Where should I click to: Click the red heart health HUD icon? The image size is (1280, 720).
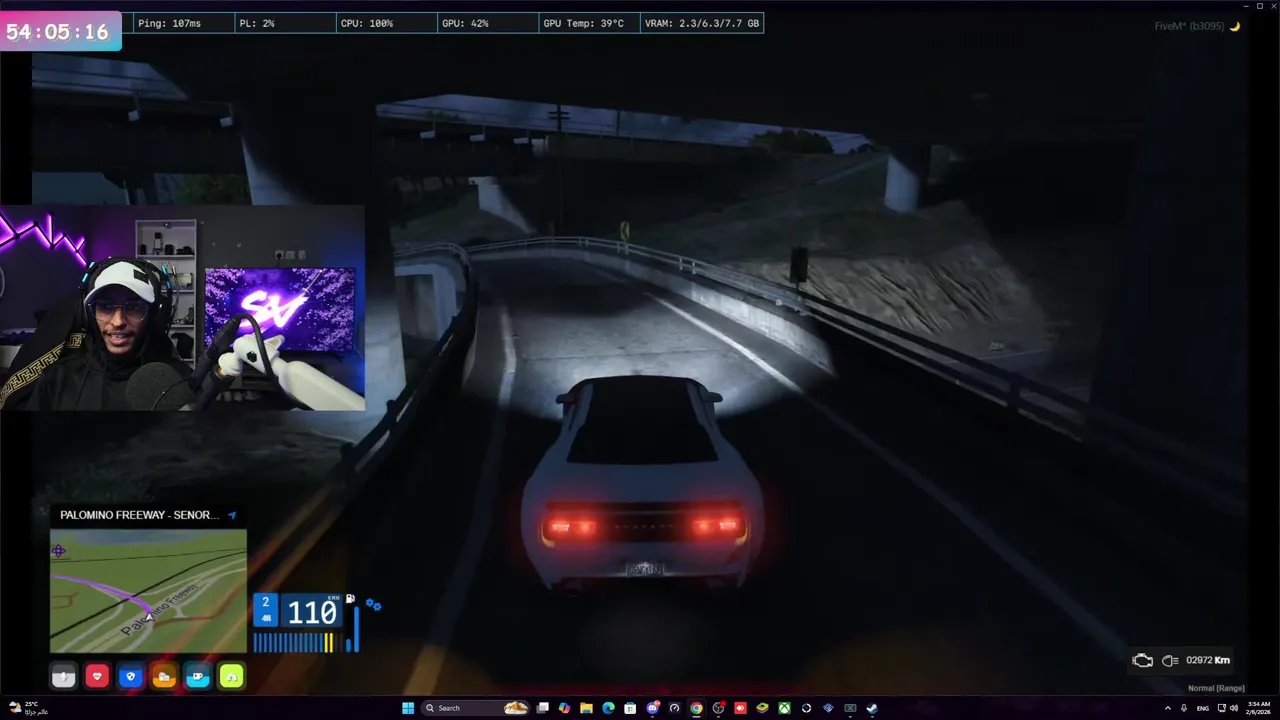click(x=97, y=677)
